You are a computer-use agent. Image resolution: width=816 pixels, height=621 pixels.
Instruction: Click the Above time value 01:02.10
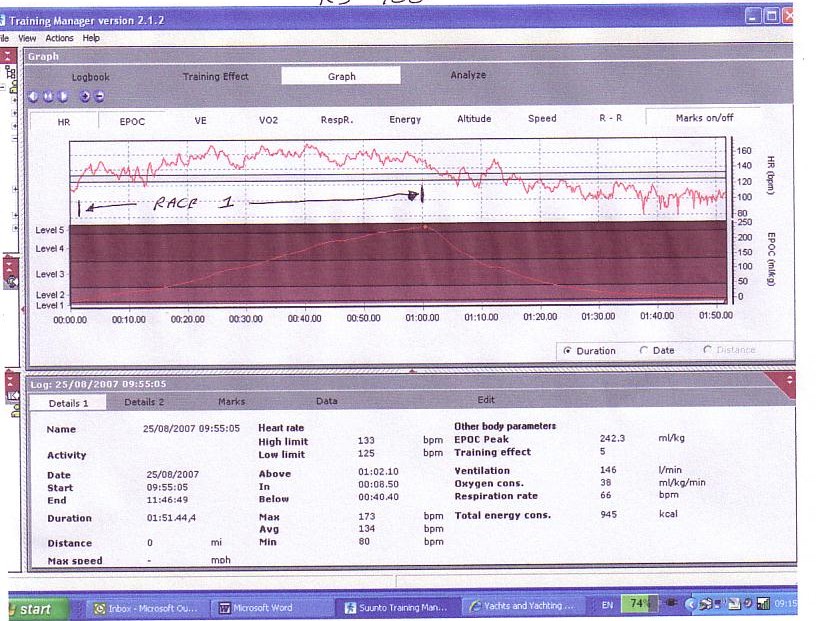378,472
